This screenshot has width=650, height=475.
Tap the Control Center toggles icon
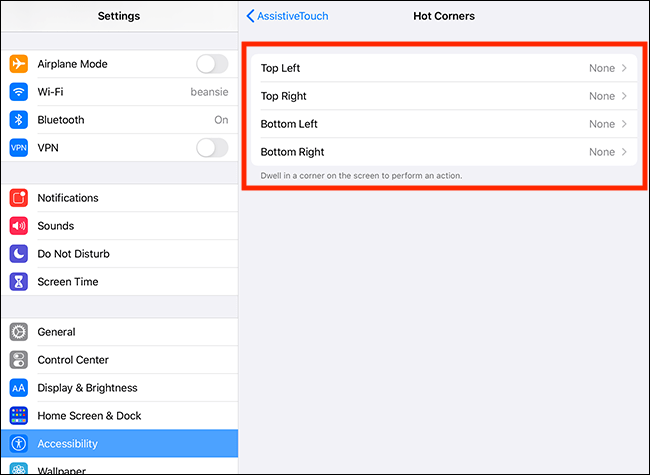pos(19,360)
